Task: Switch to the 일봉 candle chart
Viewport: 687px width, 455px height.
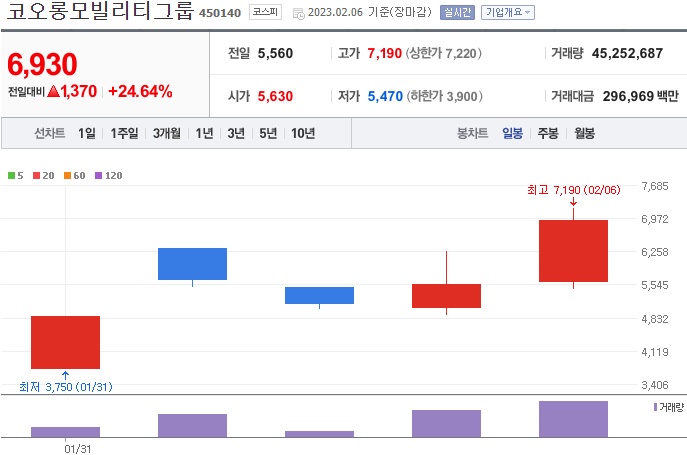Action: (512, 133)
